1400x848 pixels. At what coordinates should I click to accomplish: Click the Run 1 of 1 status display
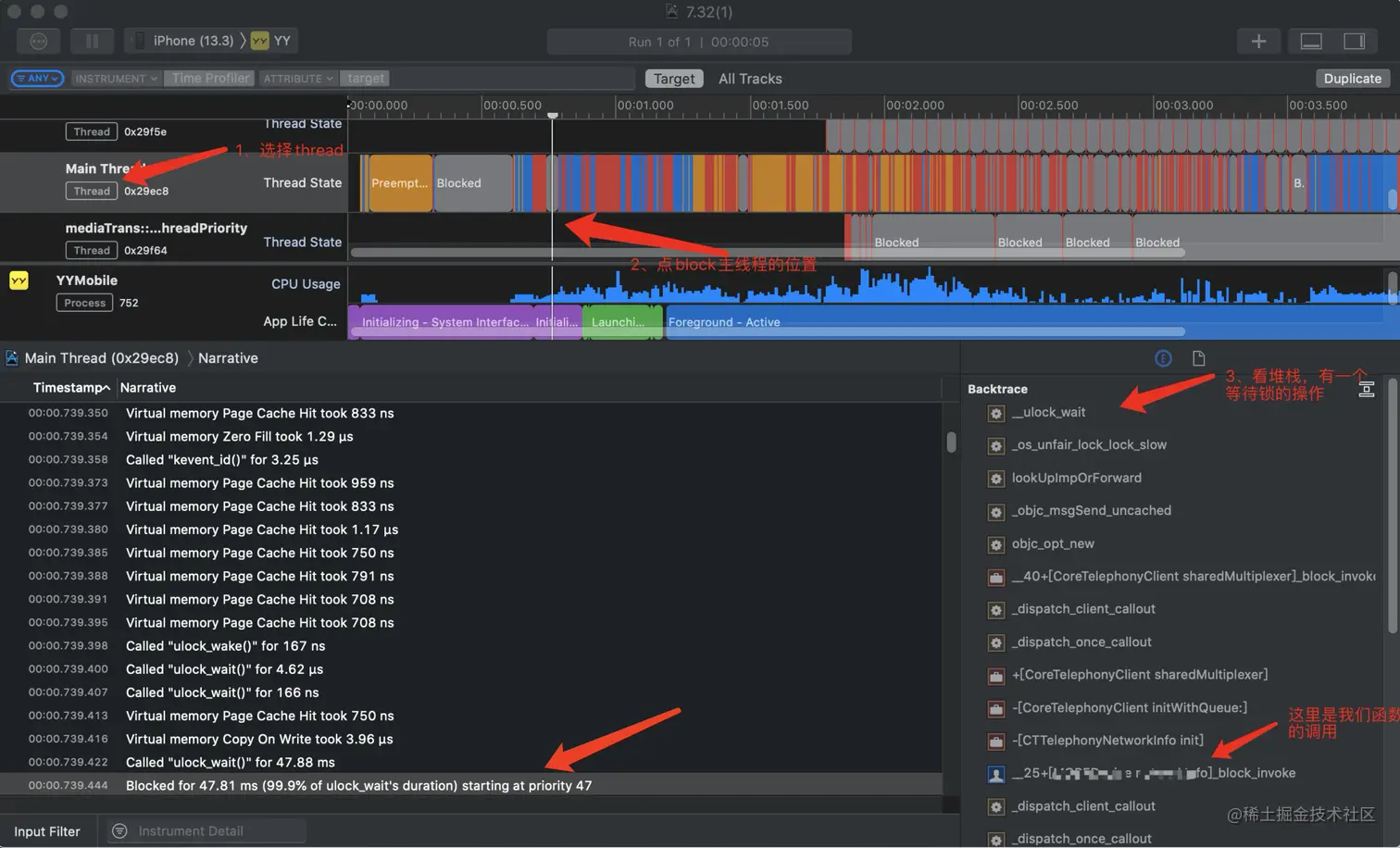[699, 42]
